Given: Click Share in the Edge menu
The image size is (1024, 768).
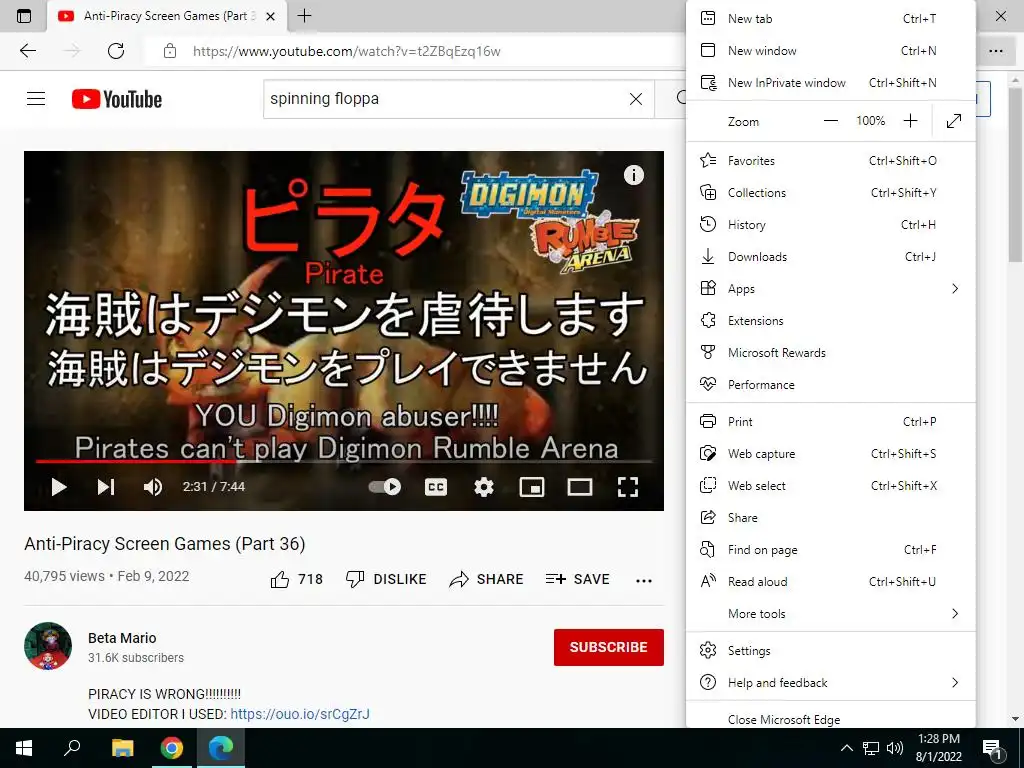Looking at the screenshot, I should tap(831, 518).
